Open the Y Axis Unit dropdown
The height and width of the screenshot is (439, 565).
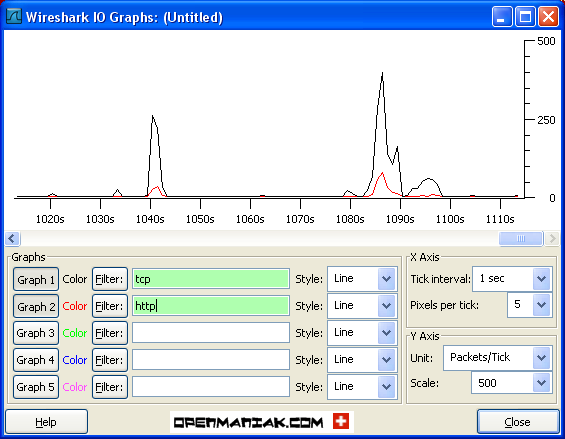pyautogui.click(x=497, y=358)
